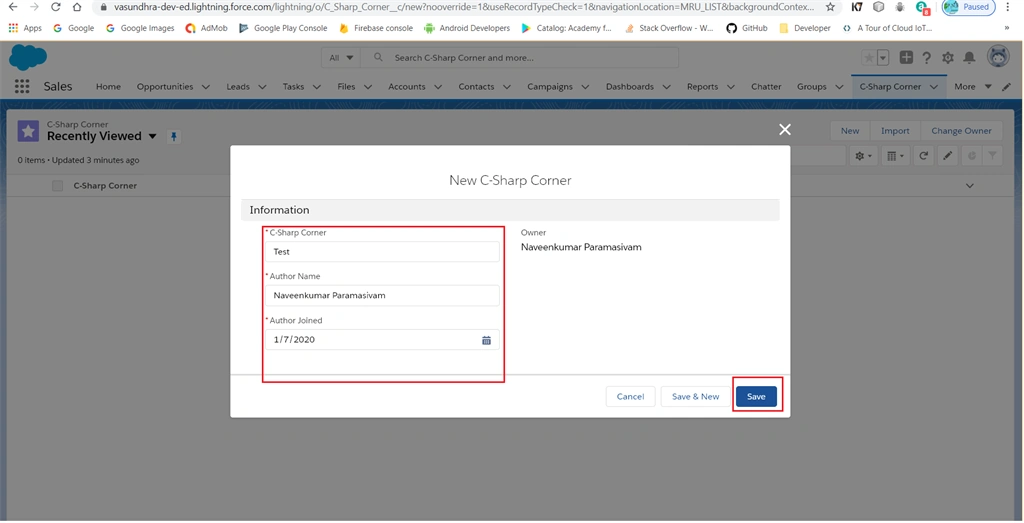The image size is (1024, 523).
Task: Click the Favorites star icon
Action: pos(869,57)
